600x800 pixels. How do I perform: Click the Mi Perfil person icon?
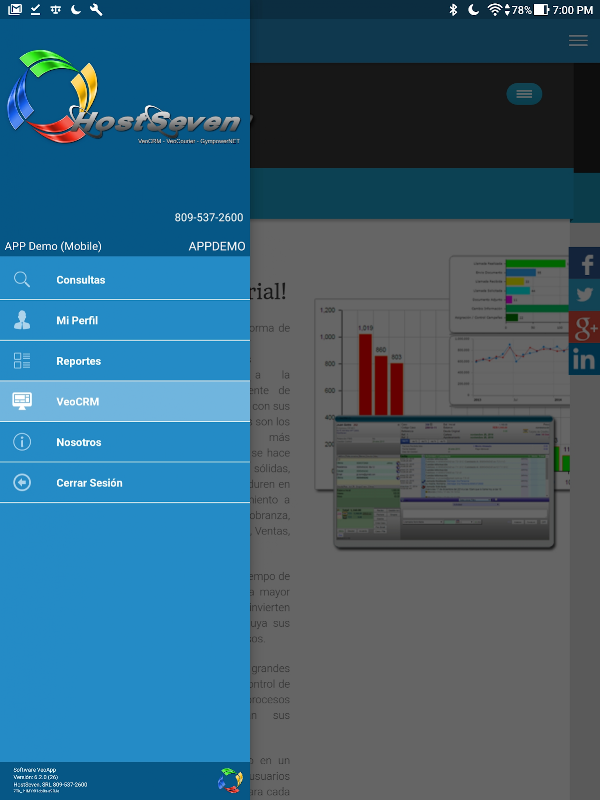22,320
